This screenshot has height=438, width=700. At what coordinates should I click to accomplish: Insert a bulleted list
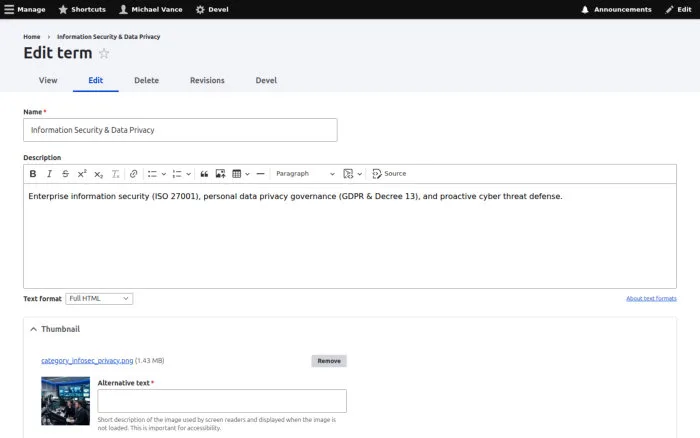(x=152, y=174)
